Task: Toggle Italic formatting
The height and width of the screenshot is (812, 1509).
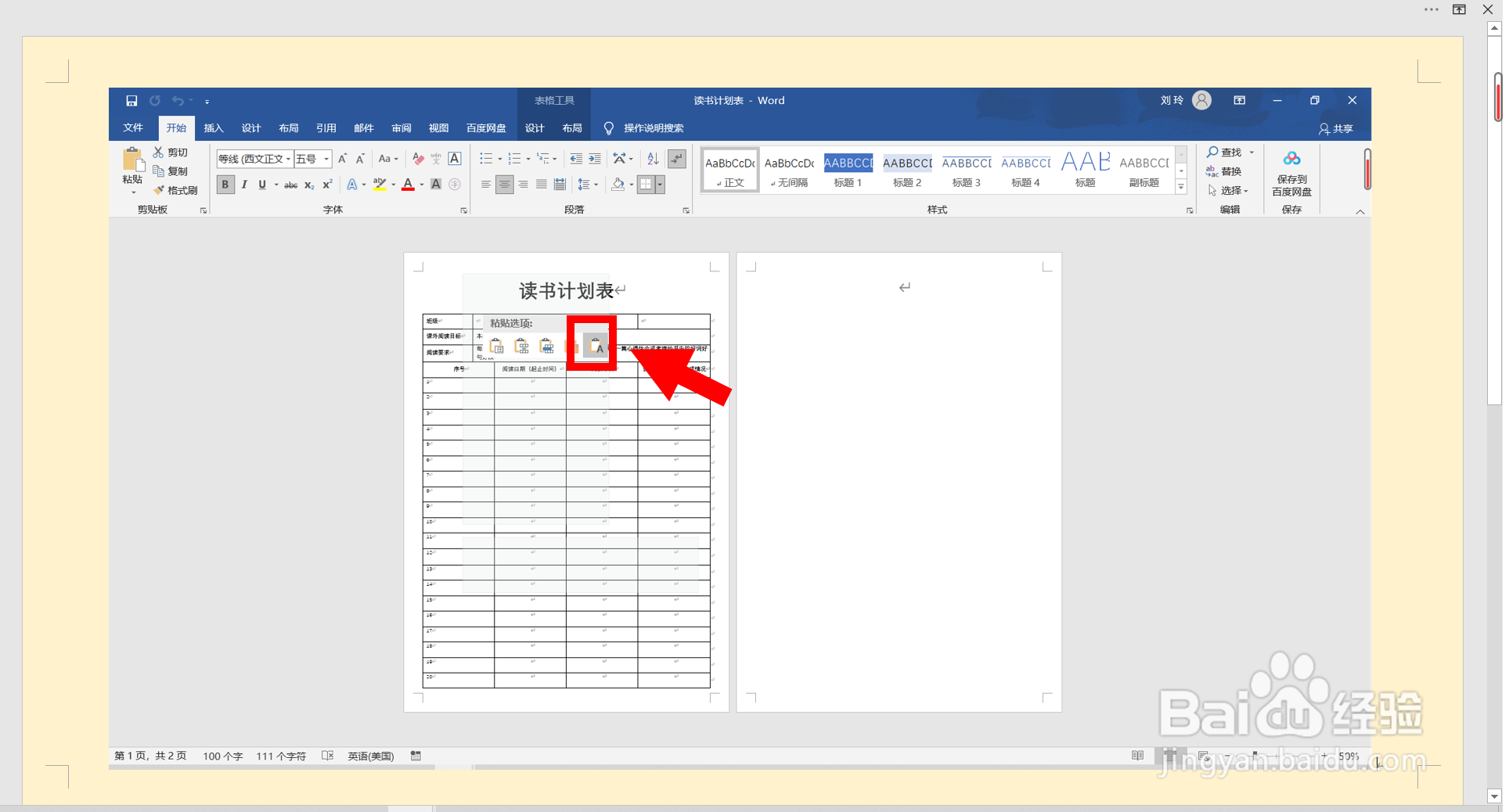Action: pos(244,185)
